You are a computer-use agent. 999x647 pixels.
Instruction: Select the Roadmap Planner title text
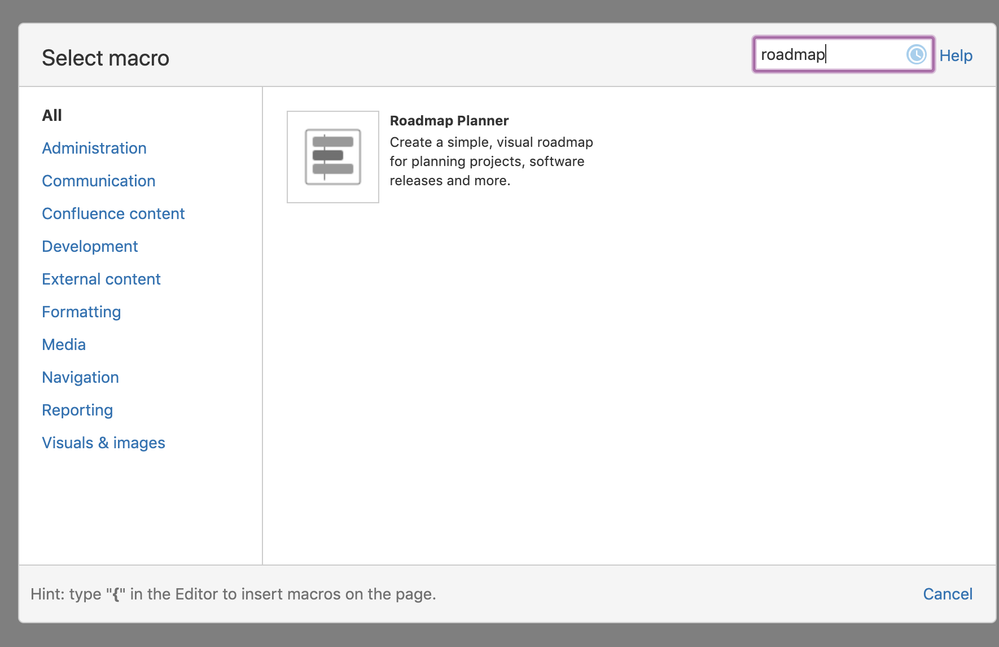pyautogui.click(x=449, y=120)
